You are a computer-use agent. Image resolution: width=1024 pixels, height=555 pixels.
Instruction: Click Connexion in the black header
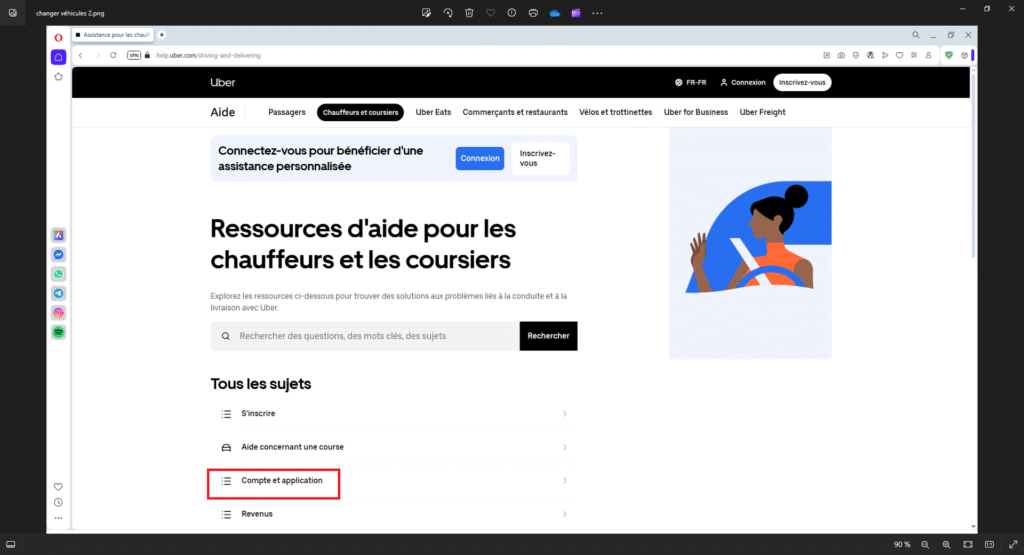click(743, 83)
